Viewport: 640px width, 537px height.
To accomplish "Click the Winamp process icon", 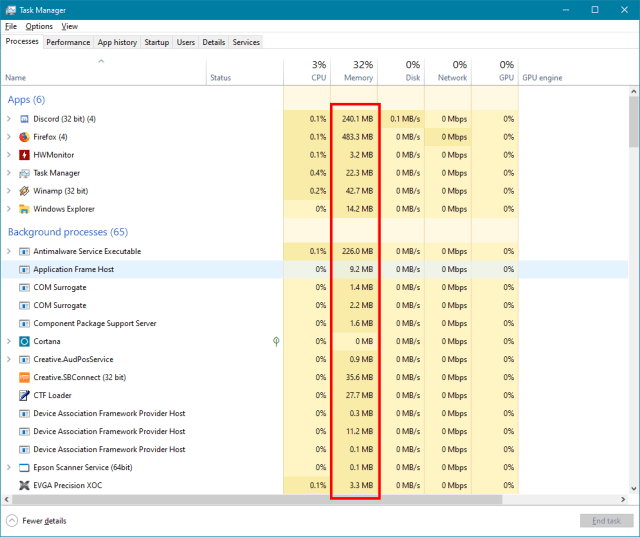I will pos(25,191).
